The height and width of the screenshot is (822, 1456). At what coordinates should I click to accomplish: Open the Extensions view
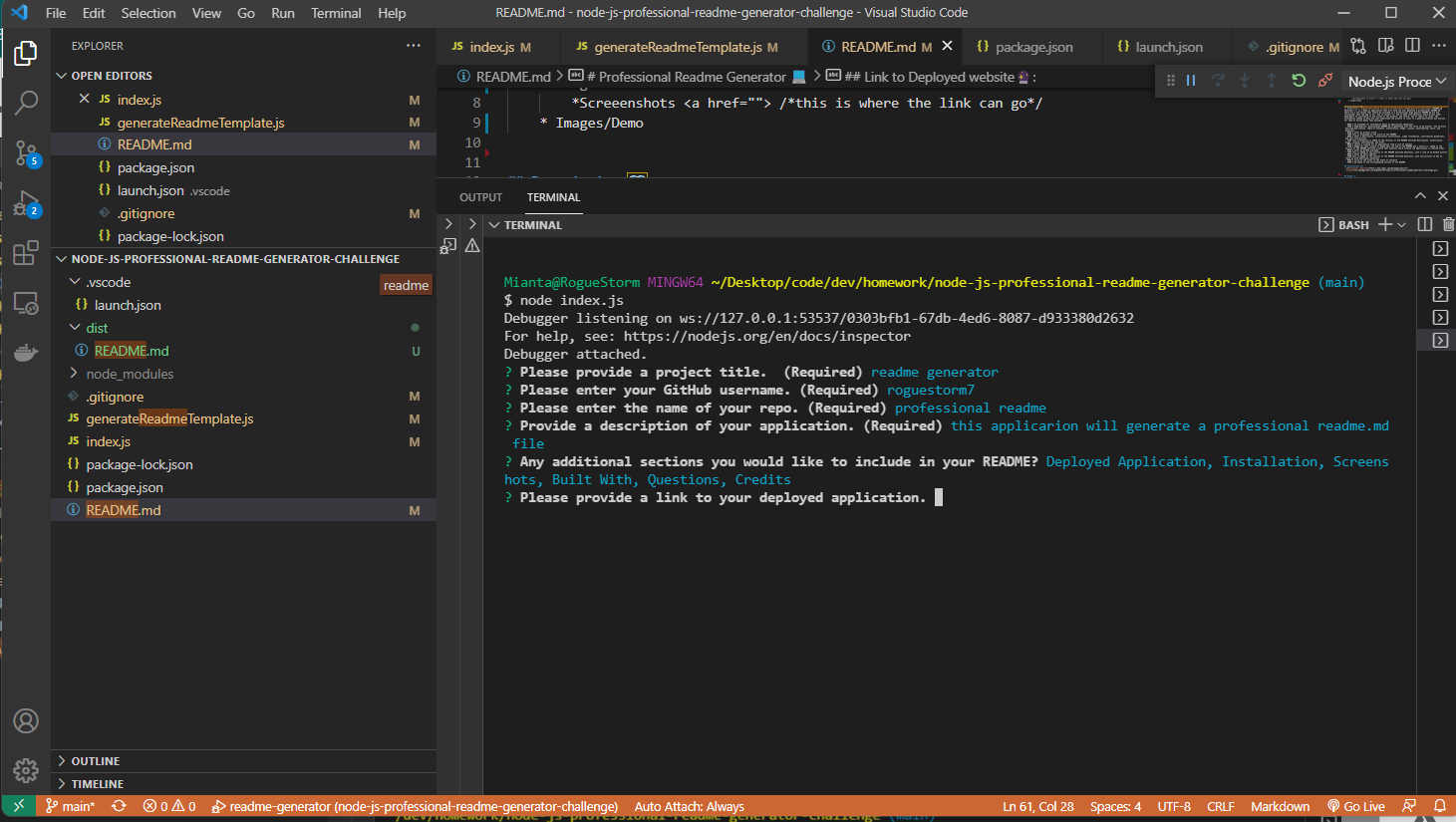click(x=26, y=253)
